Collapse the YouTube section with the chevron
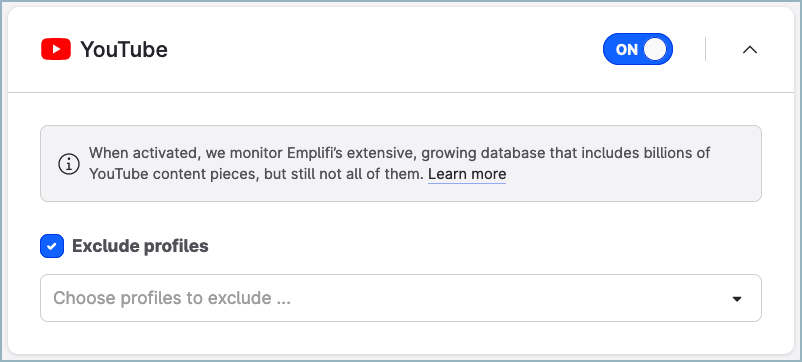The height and width of the screenshot is (362, 802). coord(749,50)
